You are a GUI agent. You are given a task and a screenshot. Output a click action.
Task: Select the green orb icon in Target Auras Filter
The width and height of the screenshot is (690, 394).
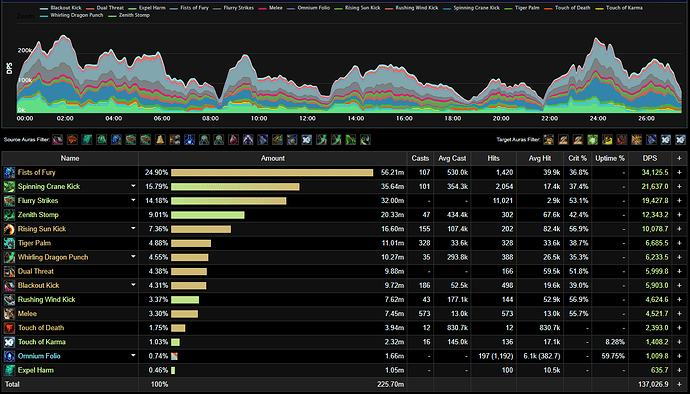click(x=593, y=140)
